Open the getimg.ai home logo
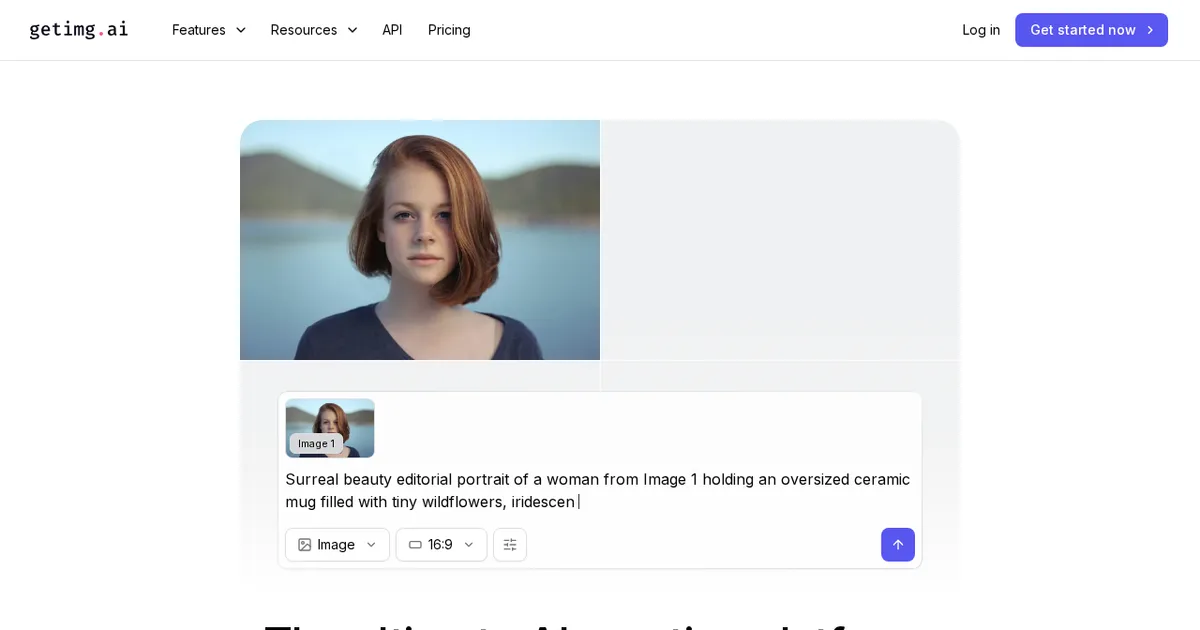 pos(79,30)
